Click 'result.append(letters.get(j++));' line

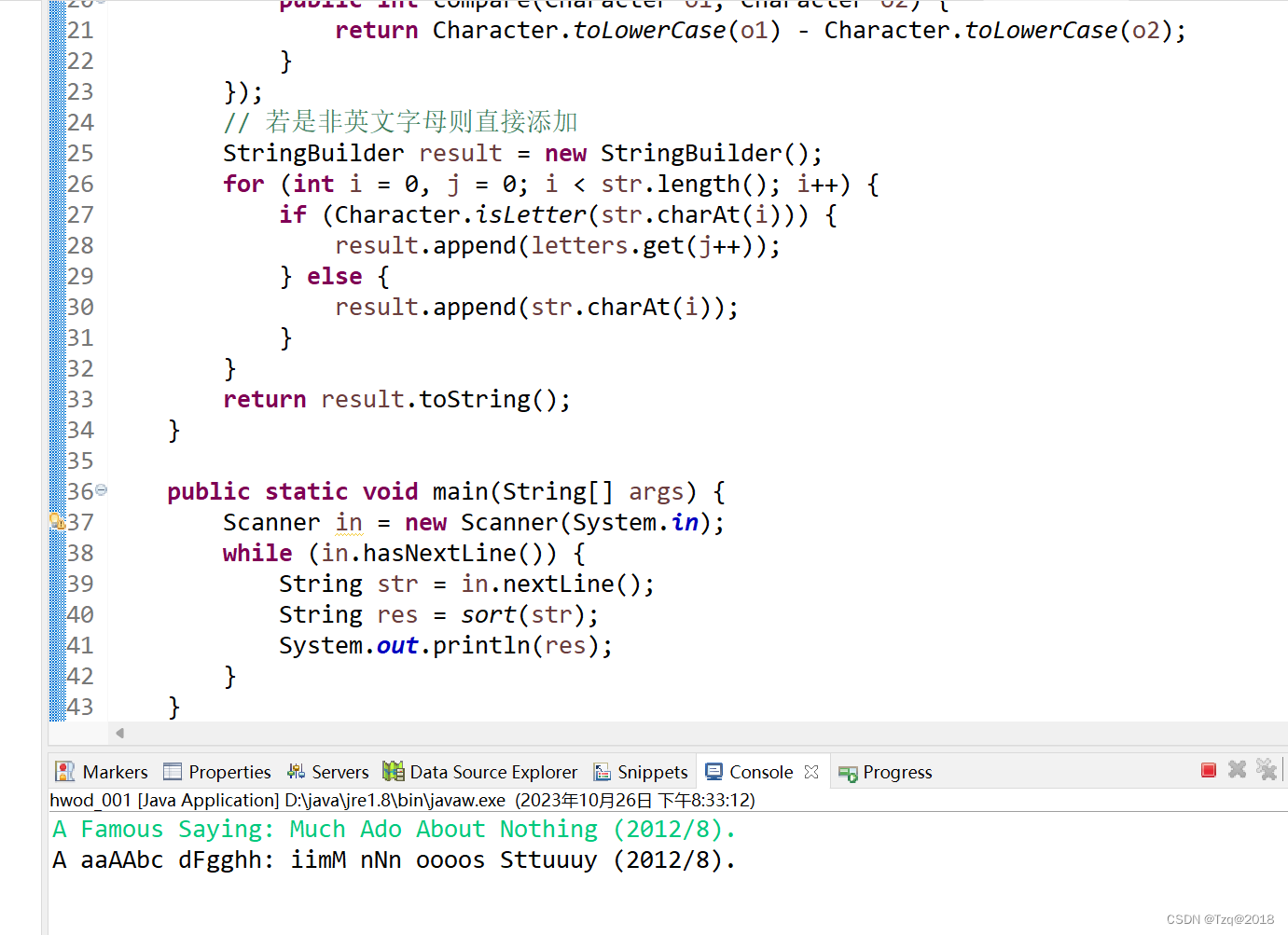[558, 245]
